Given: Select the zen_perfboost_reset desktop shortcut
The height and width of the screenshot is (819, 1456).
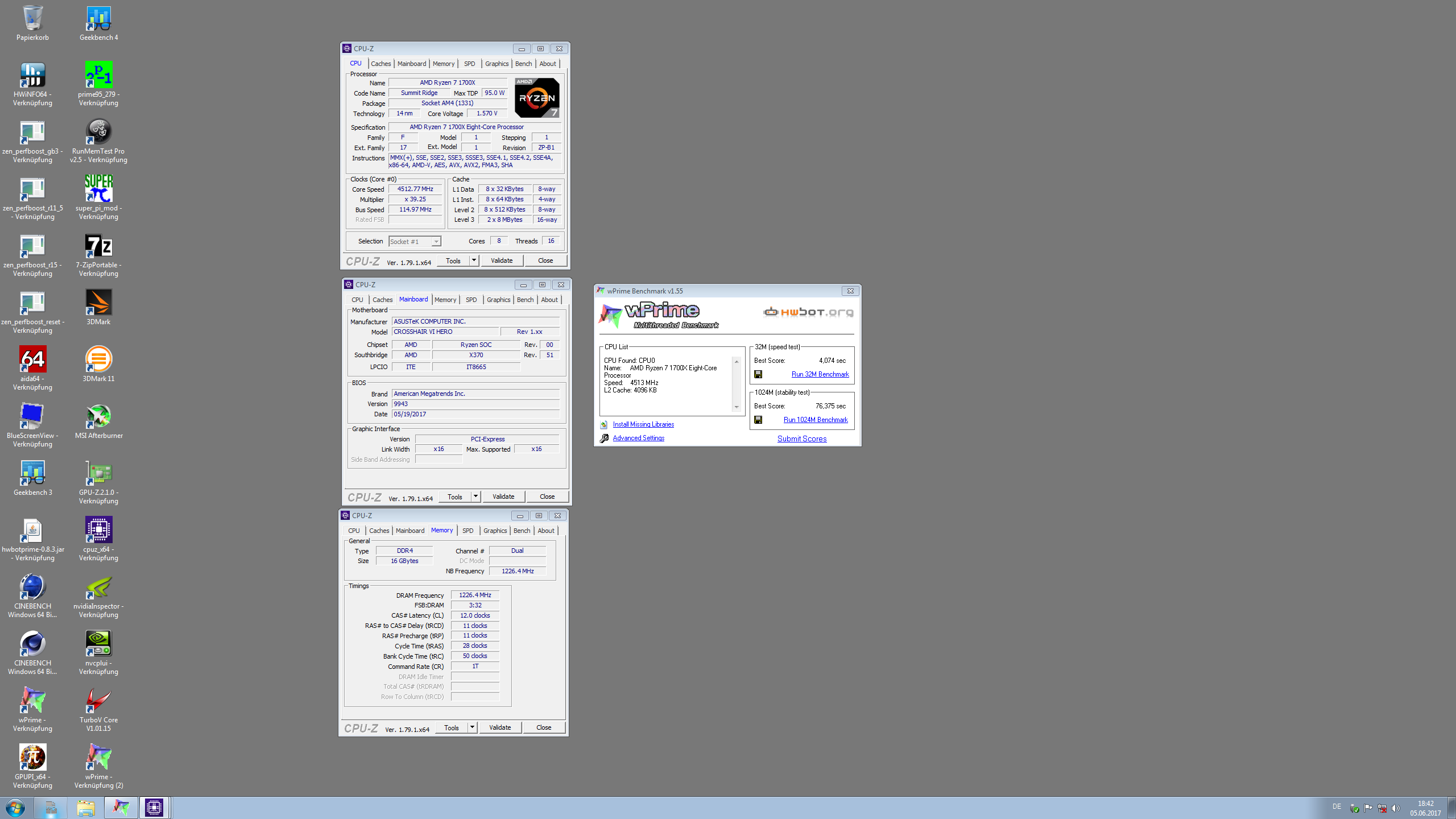Looking at the screenshot, I should [32, 312].
